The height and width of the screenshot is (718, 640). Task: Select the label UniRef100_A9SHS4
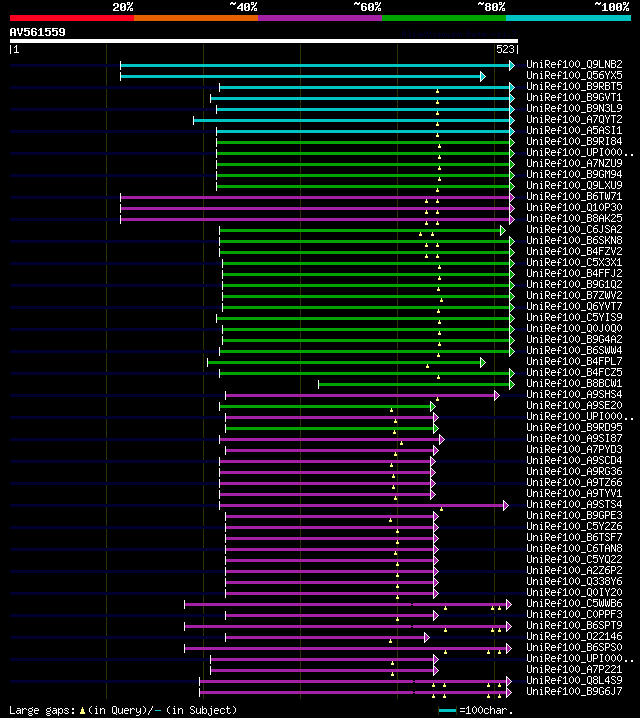point(574,394)
